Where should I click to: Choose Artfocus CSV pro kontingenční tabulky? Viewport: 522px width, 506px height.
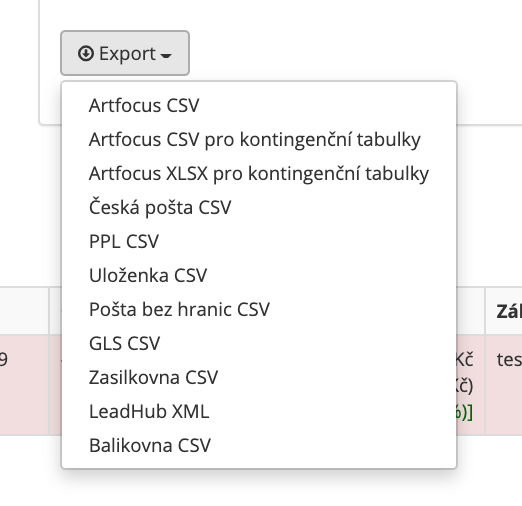[259, 139]
